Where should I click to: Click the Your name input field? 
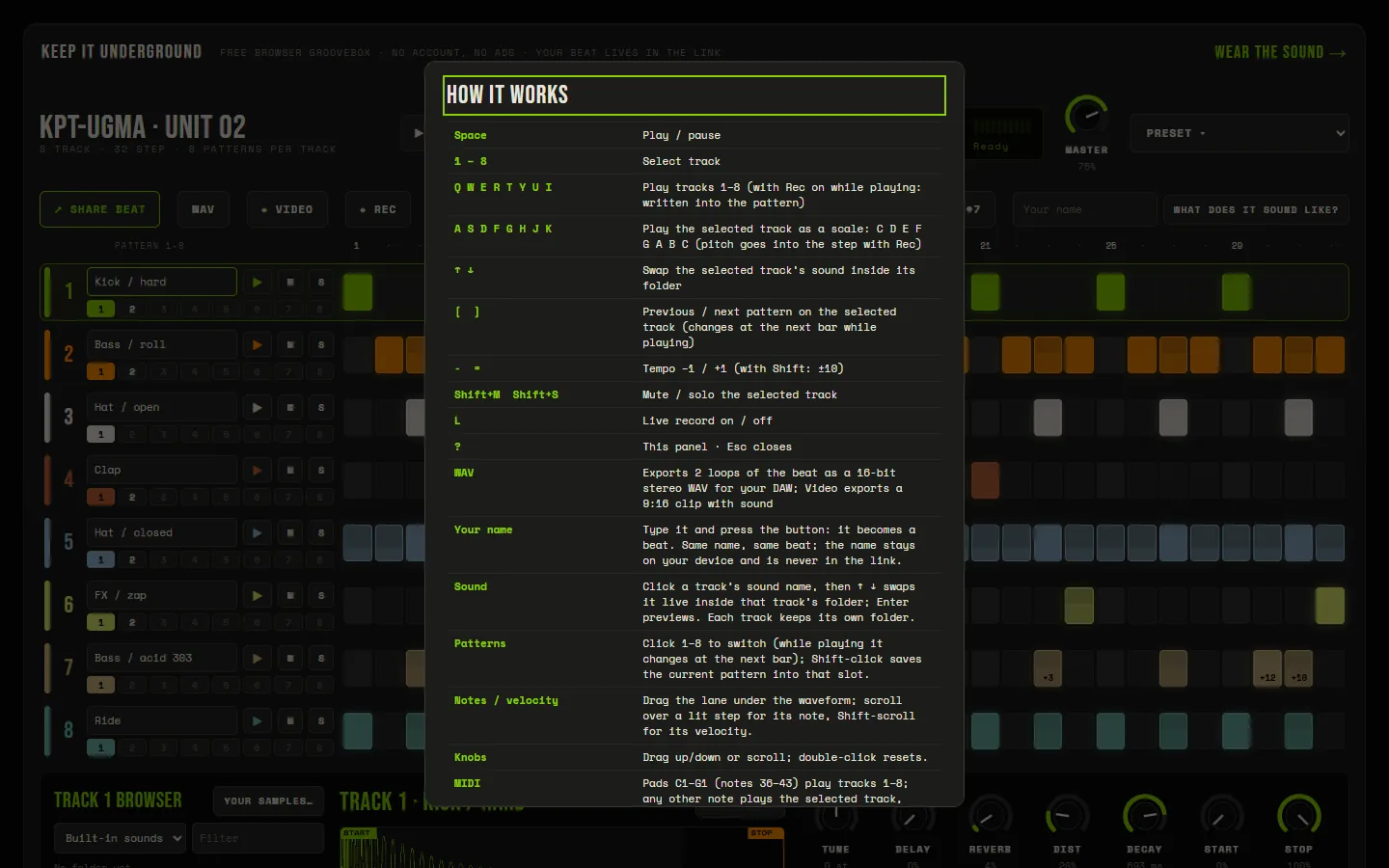pyautogui.click(x=1084, y=209)
